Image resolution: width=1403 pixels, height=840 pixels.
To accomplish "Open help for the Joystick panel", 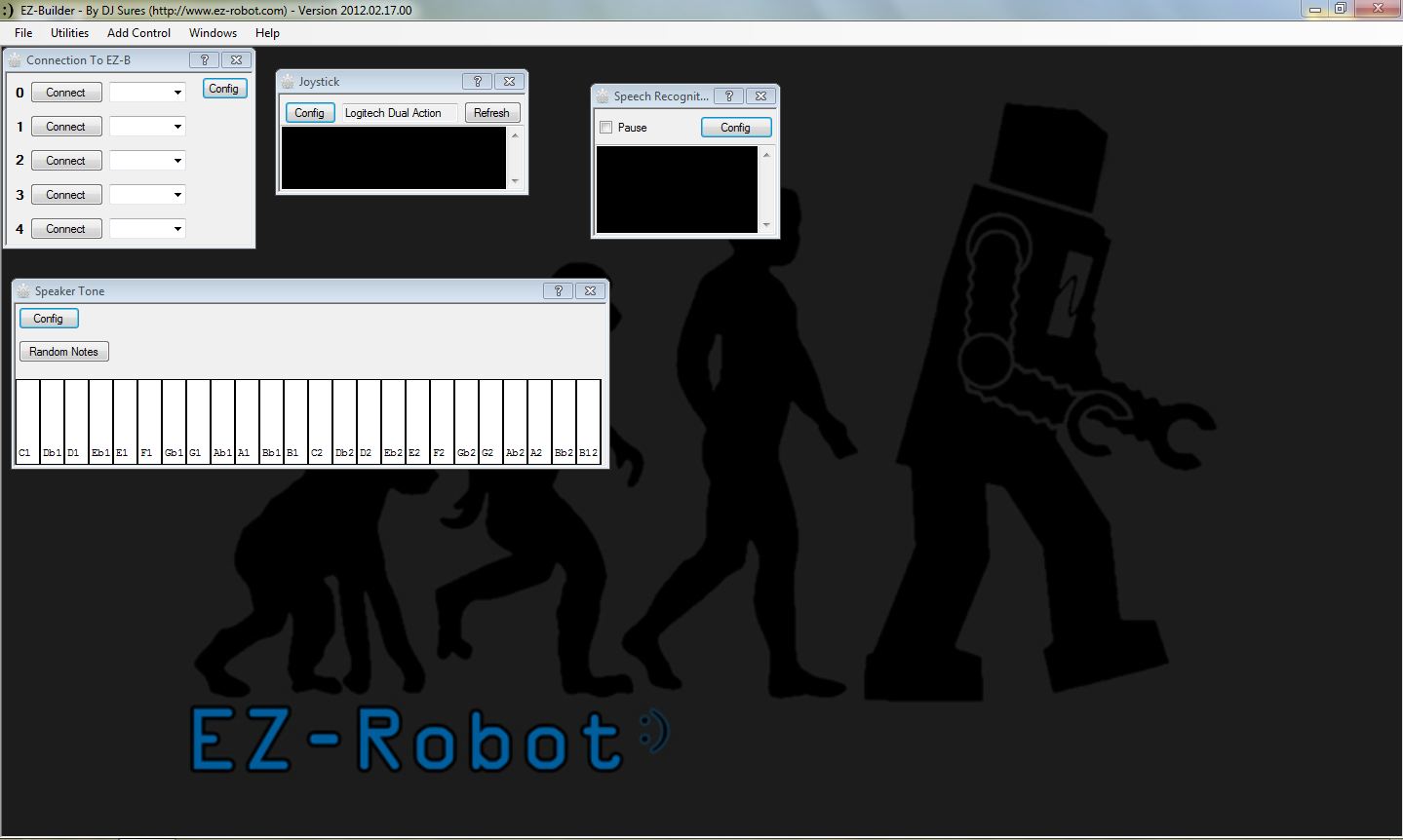I will [x=477, y=82].
